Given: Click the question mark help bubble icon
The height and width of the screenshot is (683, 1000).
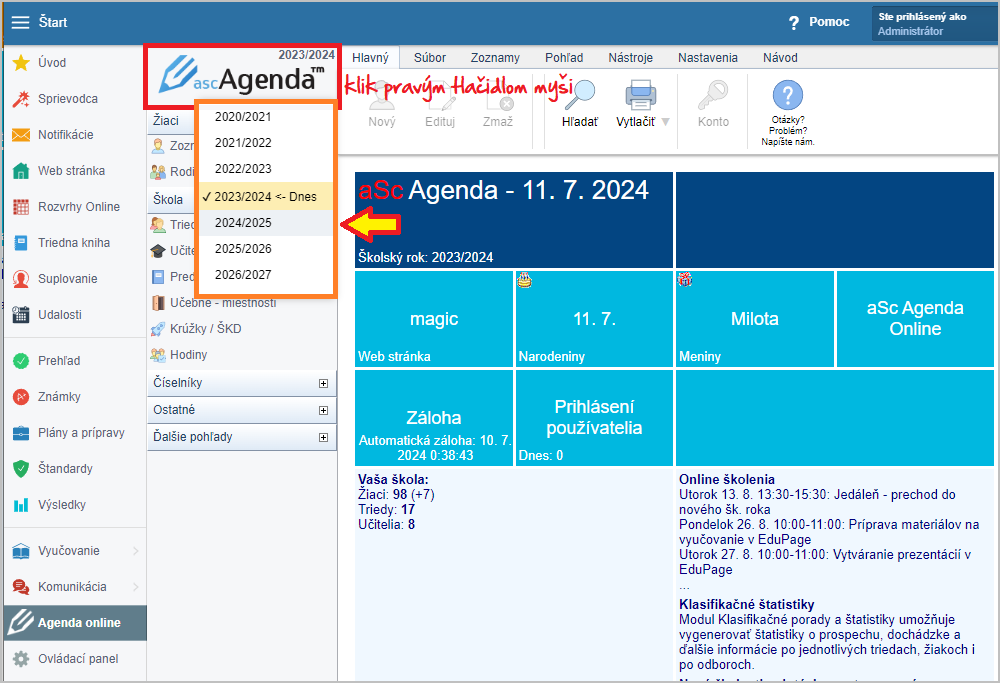Looking at the screenshot, I should tap(788, 96).
